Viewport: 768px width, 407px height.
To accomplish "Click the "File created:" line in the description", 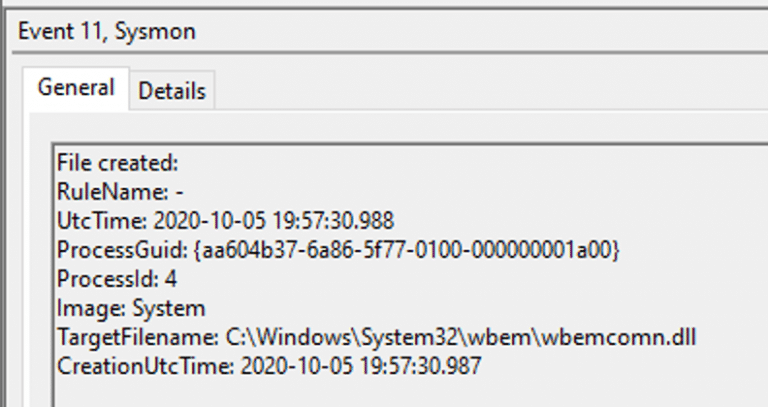I will [x=118, y=163].
